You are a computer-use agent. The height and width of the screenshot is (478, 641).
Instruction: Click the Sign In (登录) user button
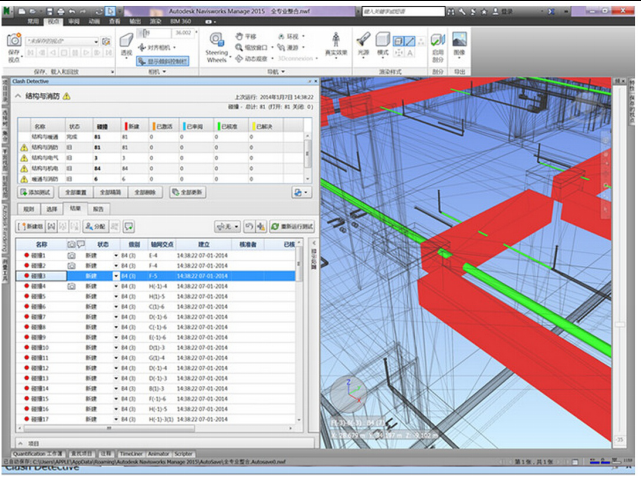tap(502, 11)
